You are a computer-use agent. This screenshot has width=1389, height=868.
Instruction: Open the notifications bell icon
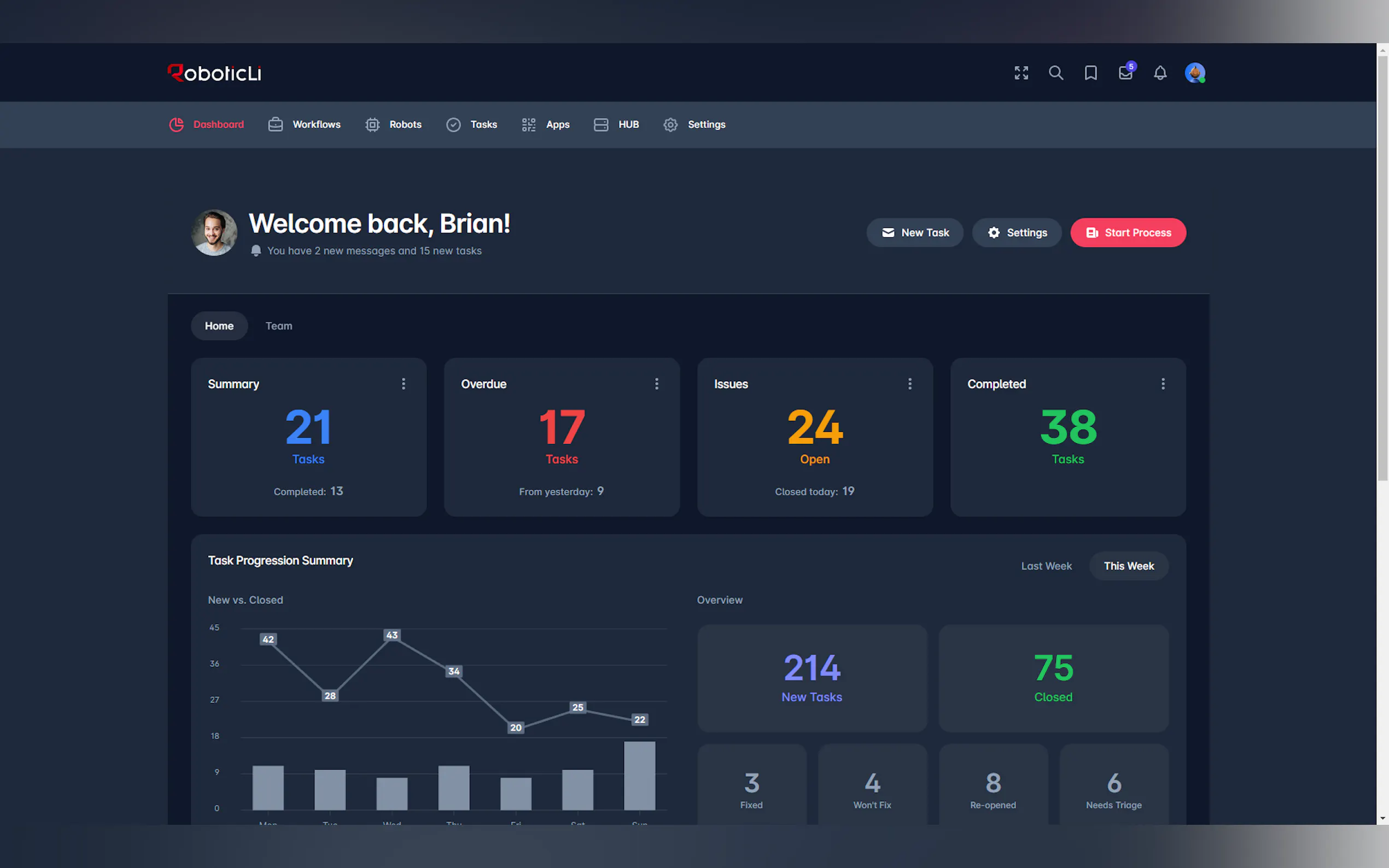click(1160, 73)
